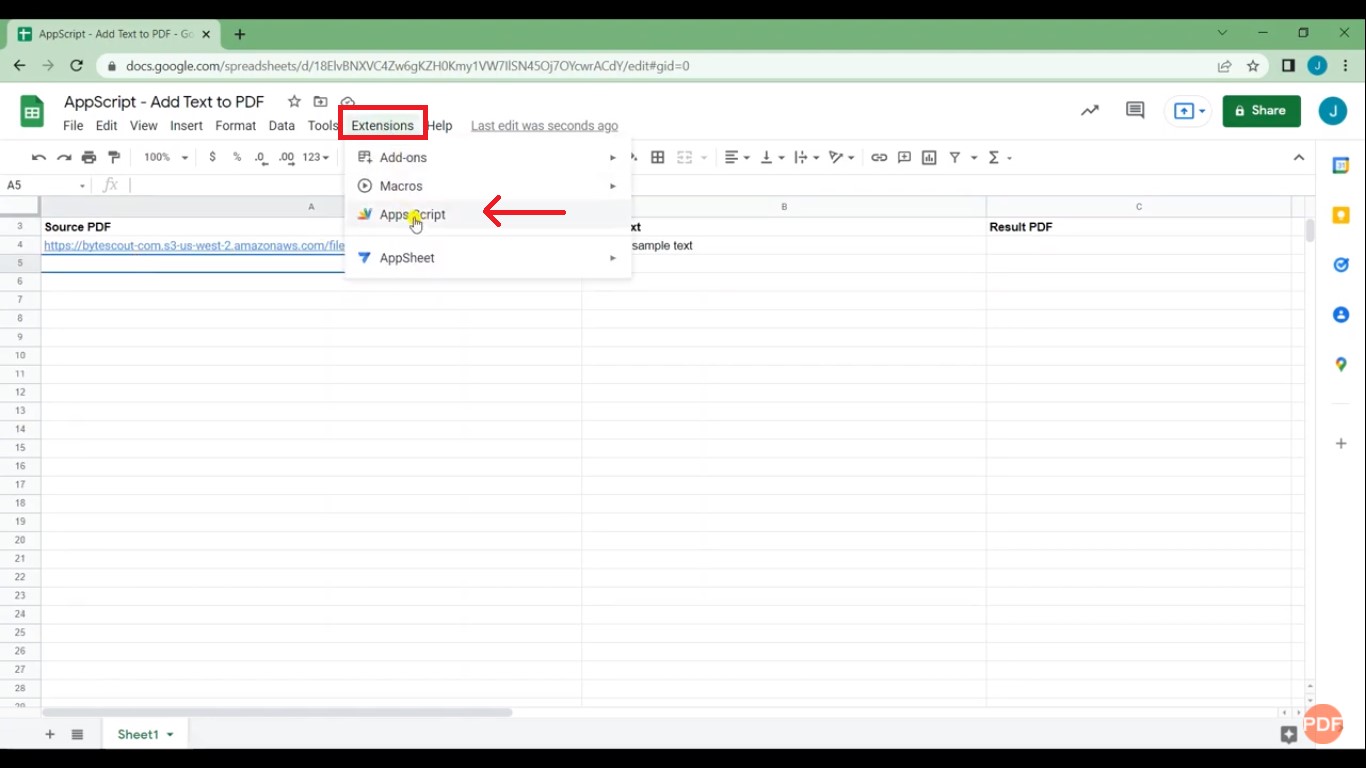Expand the Add-ons submenu
Viewport: 1366px width, 768px height.
pyautogui.click(x=487, y=157)
